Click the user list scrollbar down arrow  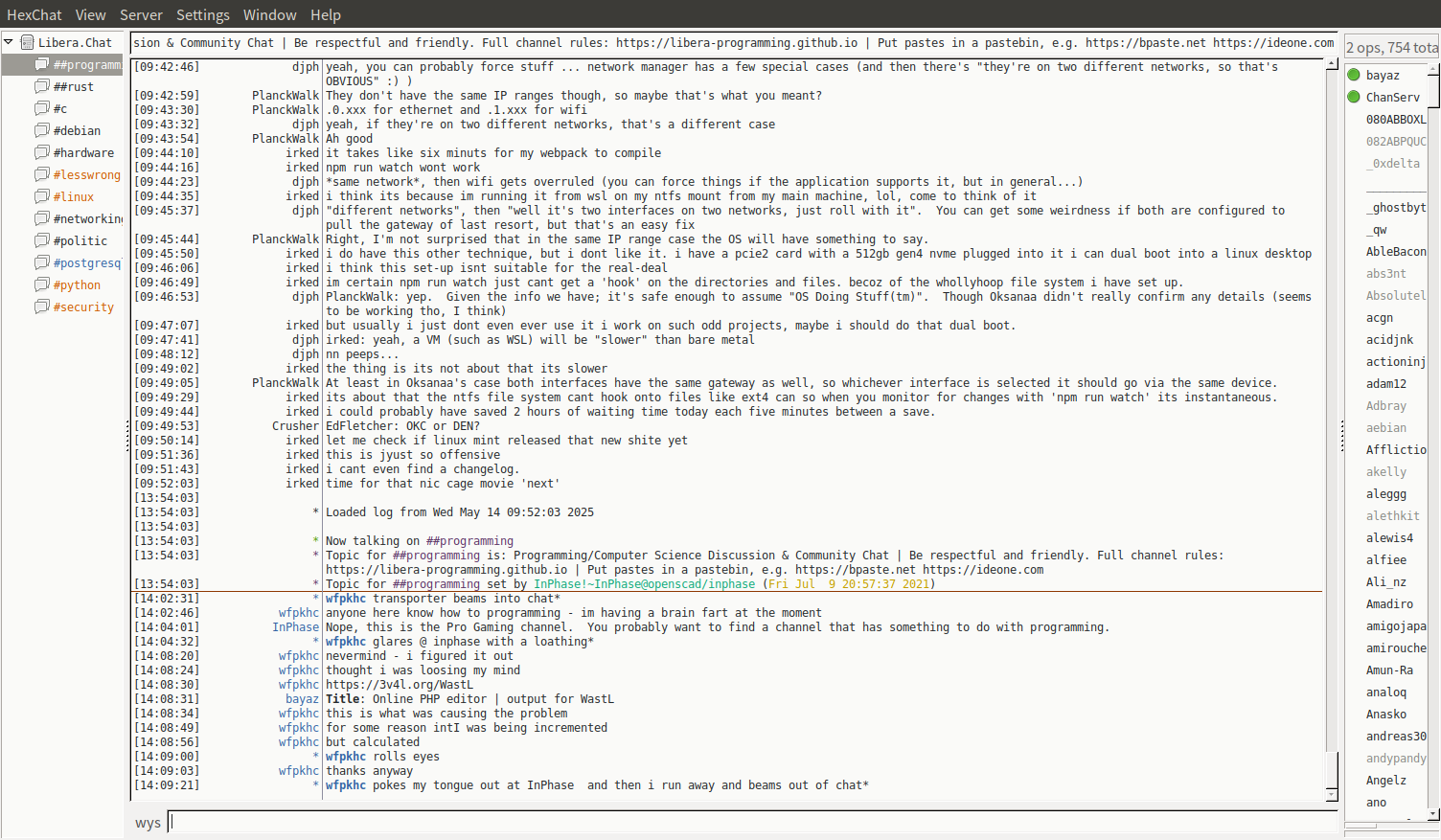coord(1433,814)
